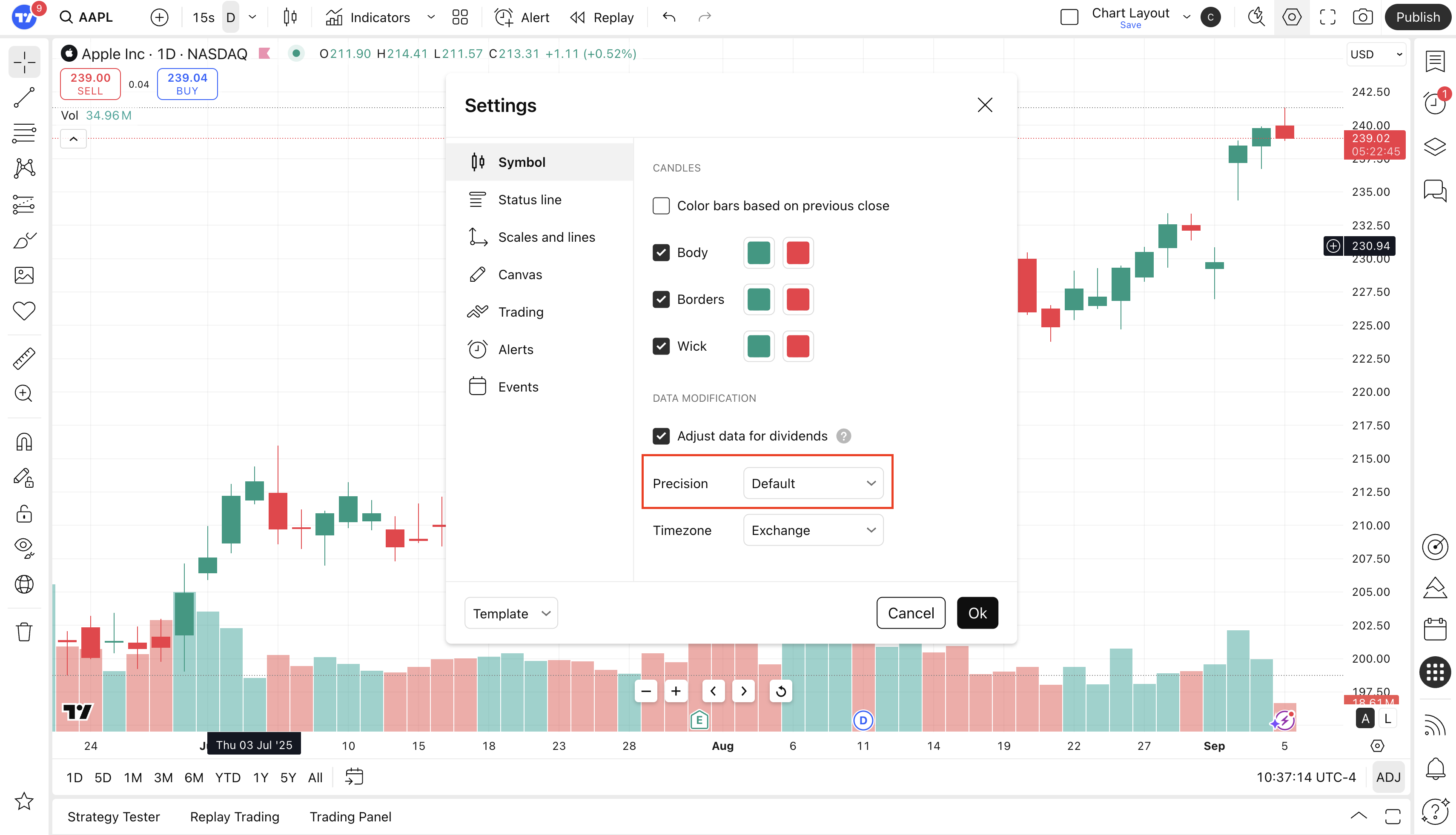Open the Status line settings section
The height and width of the screenshot is (835, 1456).
(530, 200)
